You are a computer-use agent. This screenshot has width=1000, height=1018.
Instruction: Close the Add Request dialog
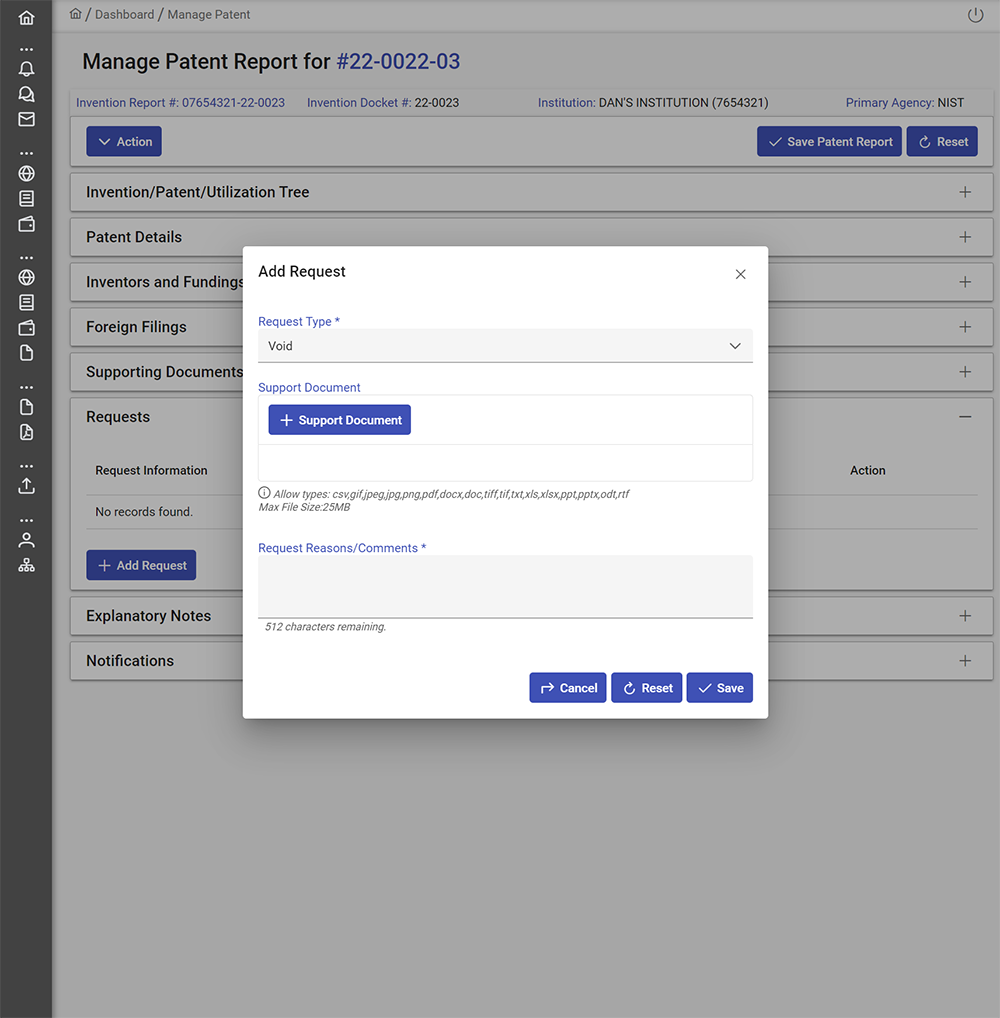coord(740,274)
